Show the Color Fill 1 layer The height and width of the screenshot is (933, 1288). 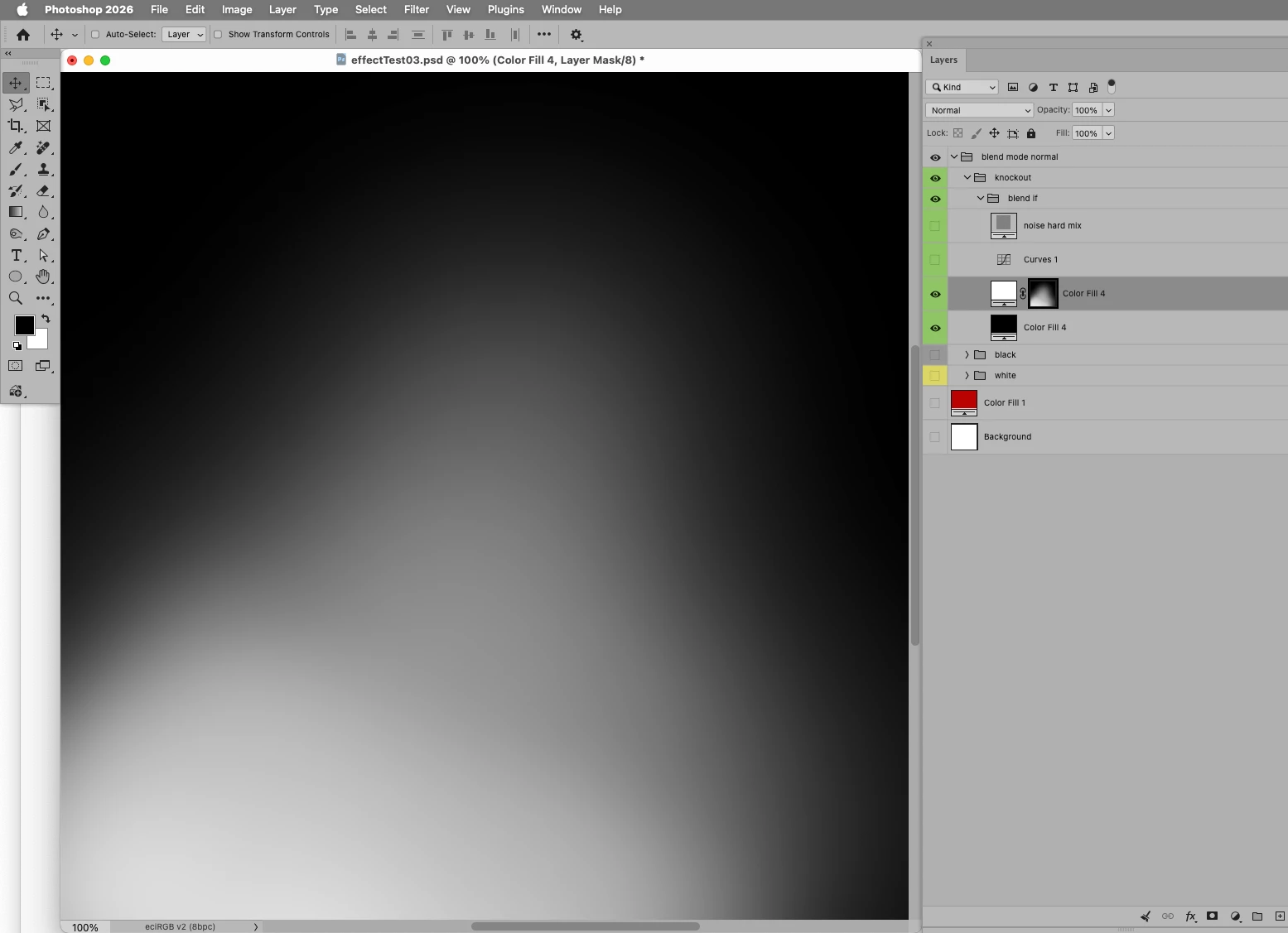tap(935, 402)
